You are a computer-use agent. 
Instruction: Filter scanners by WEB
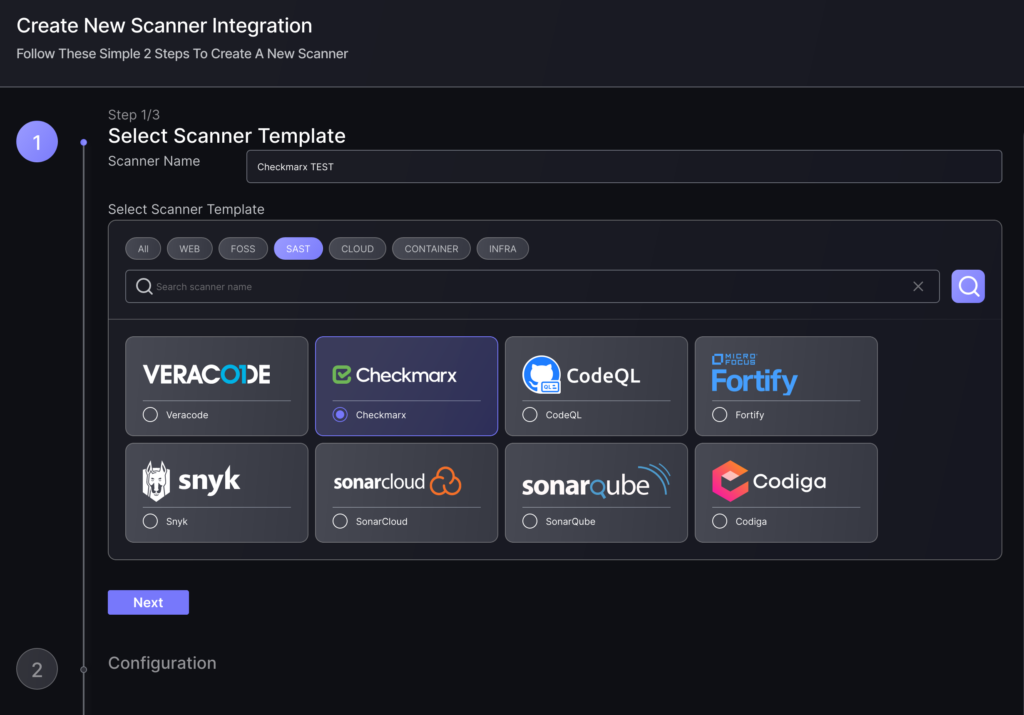[189, 249]
